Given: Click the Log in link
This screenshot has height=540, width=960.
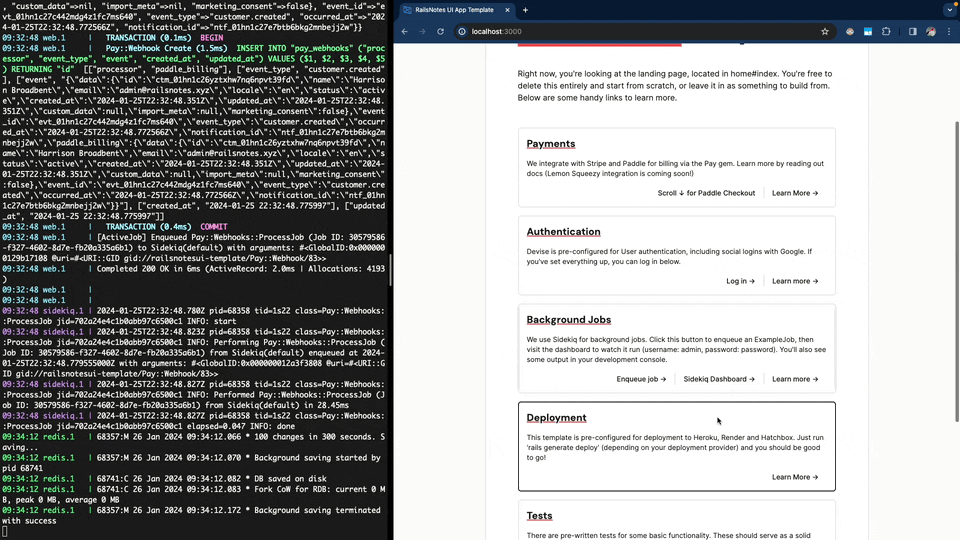Looking at the screenshot, I should 740,281.
